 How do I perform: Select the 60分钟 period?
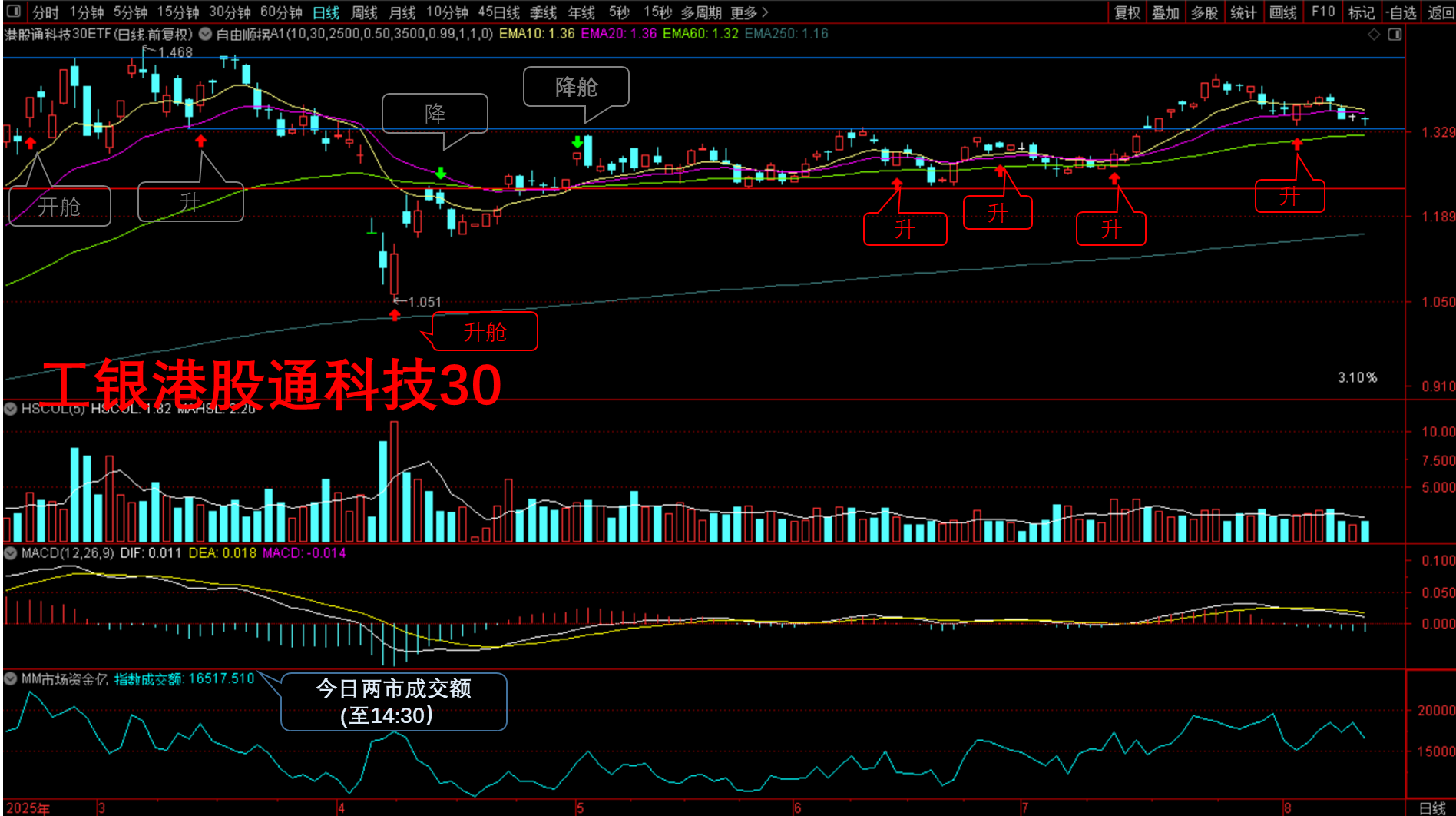(281, 12)
